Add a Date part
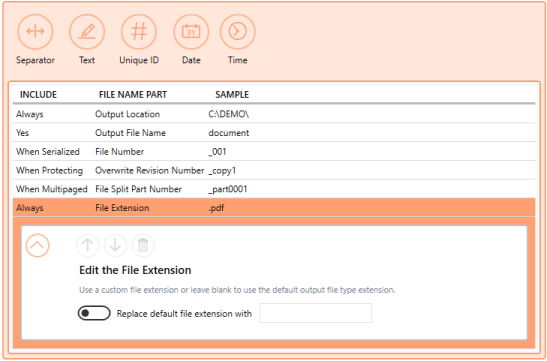The width and height of the screenshot is (547, 361). click(191, 32)
